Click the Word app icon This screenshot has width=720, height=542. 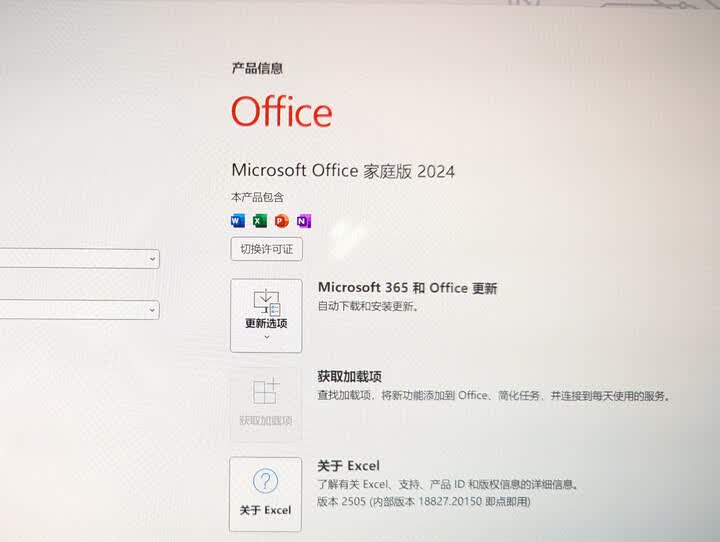click(237, 221)
